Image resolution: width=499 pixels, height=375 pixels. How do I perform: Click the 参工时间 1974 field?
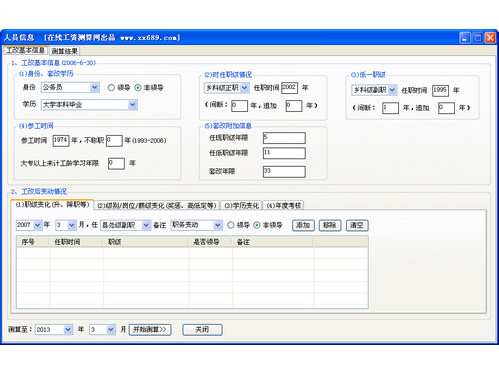61,141
